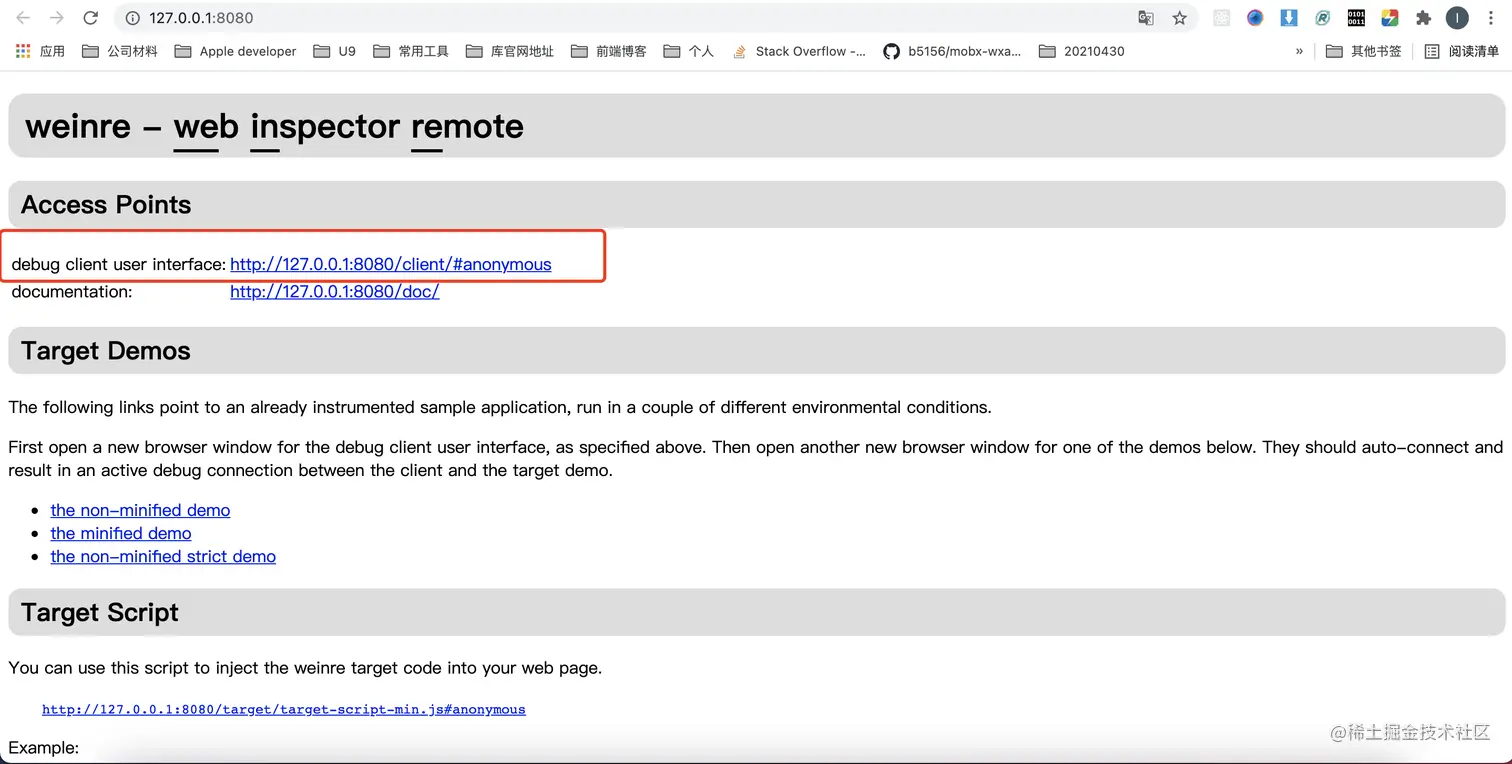Open the minified demo link
The width and height of the screenshot is (1512, 764).
pos(121,533)
